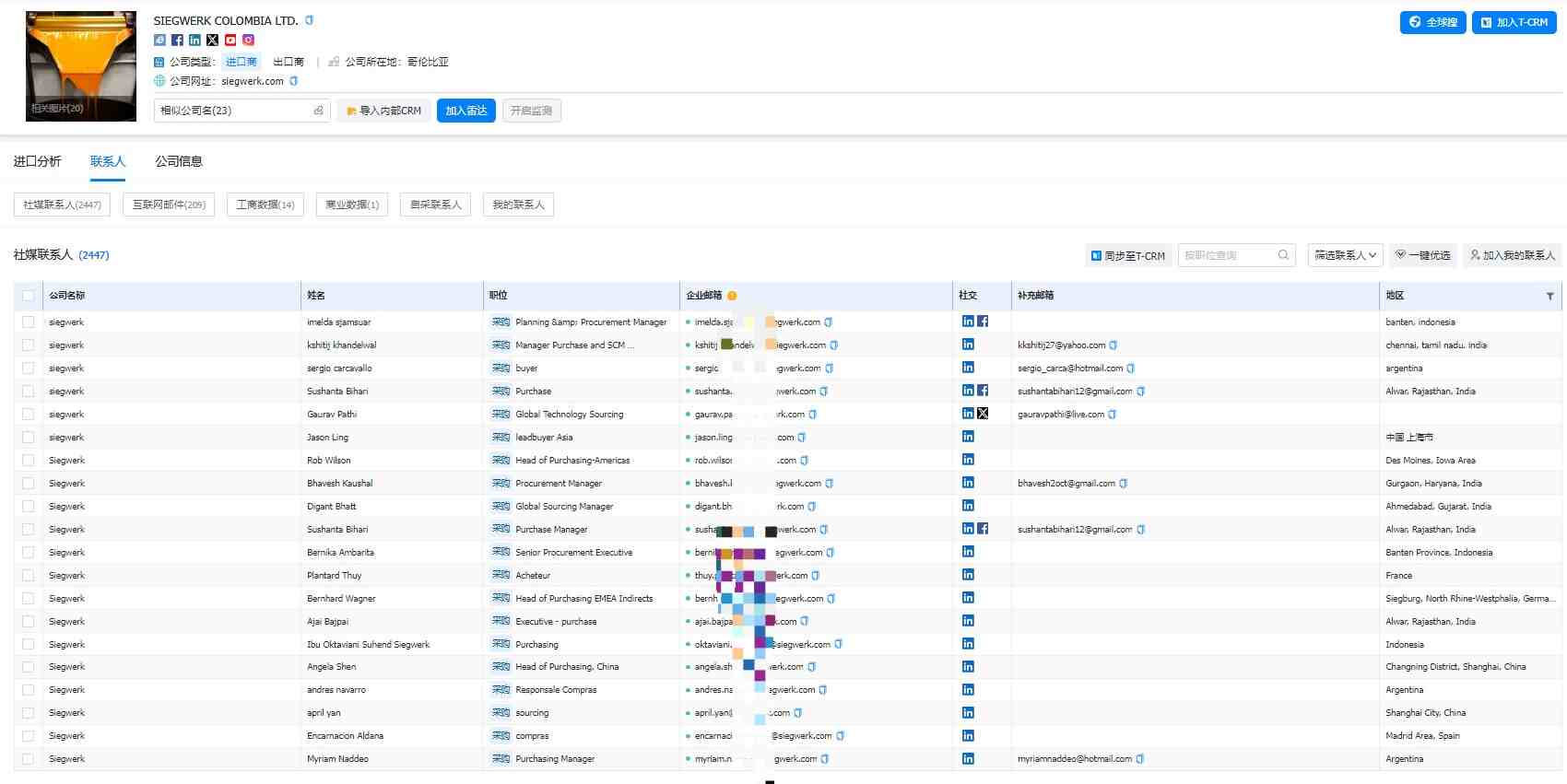Toggle the select-all checkbox in table header
1567x784 pixels.
click(x=28, y=296)
